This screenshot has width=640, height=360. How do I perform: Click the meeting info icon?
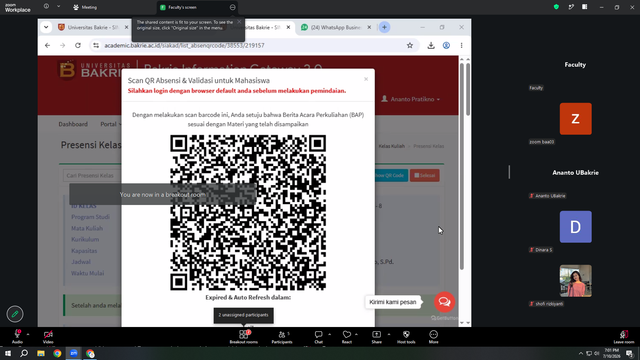click(x=46, y=6)
